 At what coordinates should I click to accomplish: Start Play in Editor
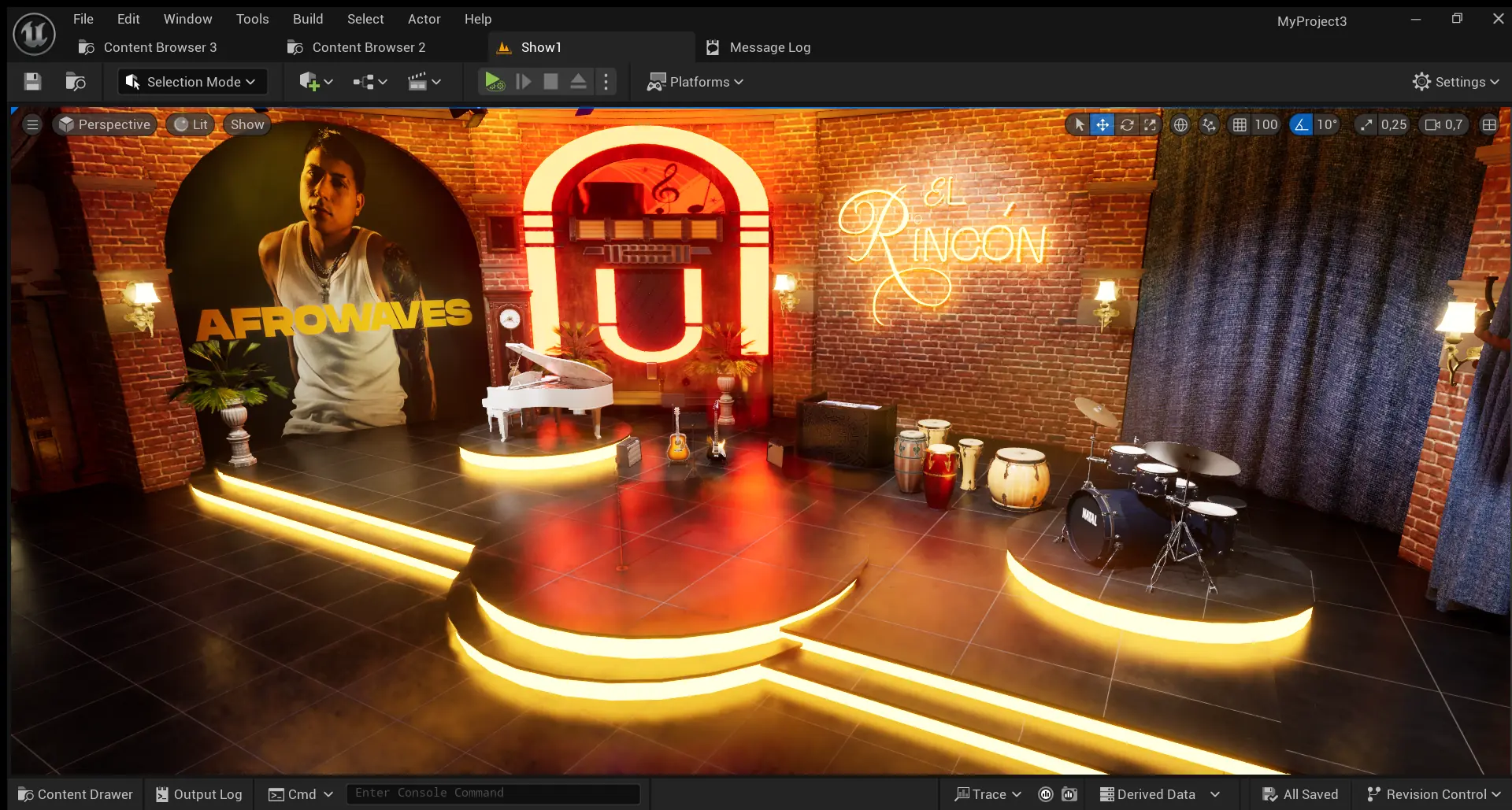click(494, 82)
